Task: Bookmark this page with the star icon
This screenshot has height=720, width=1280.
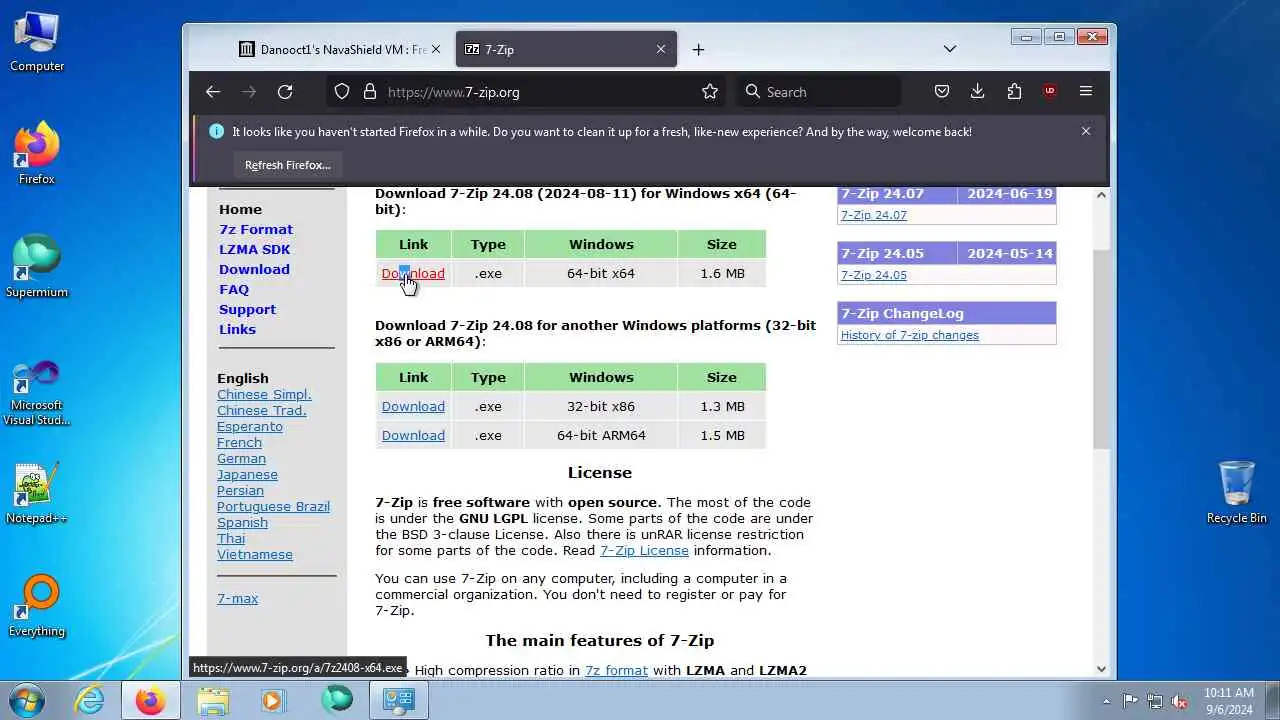Action: [710, 92]
